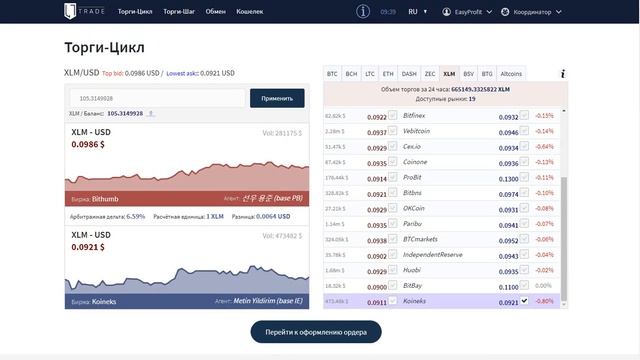Screen dimensions: 640x360
Task: Click the Биржа: Koineks label
Action: click(x=94, y=302)
